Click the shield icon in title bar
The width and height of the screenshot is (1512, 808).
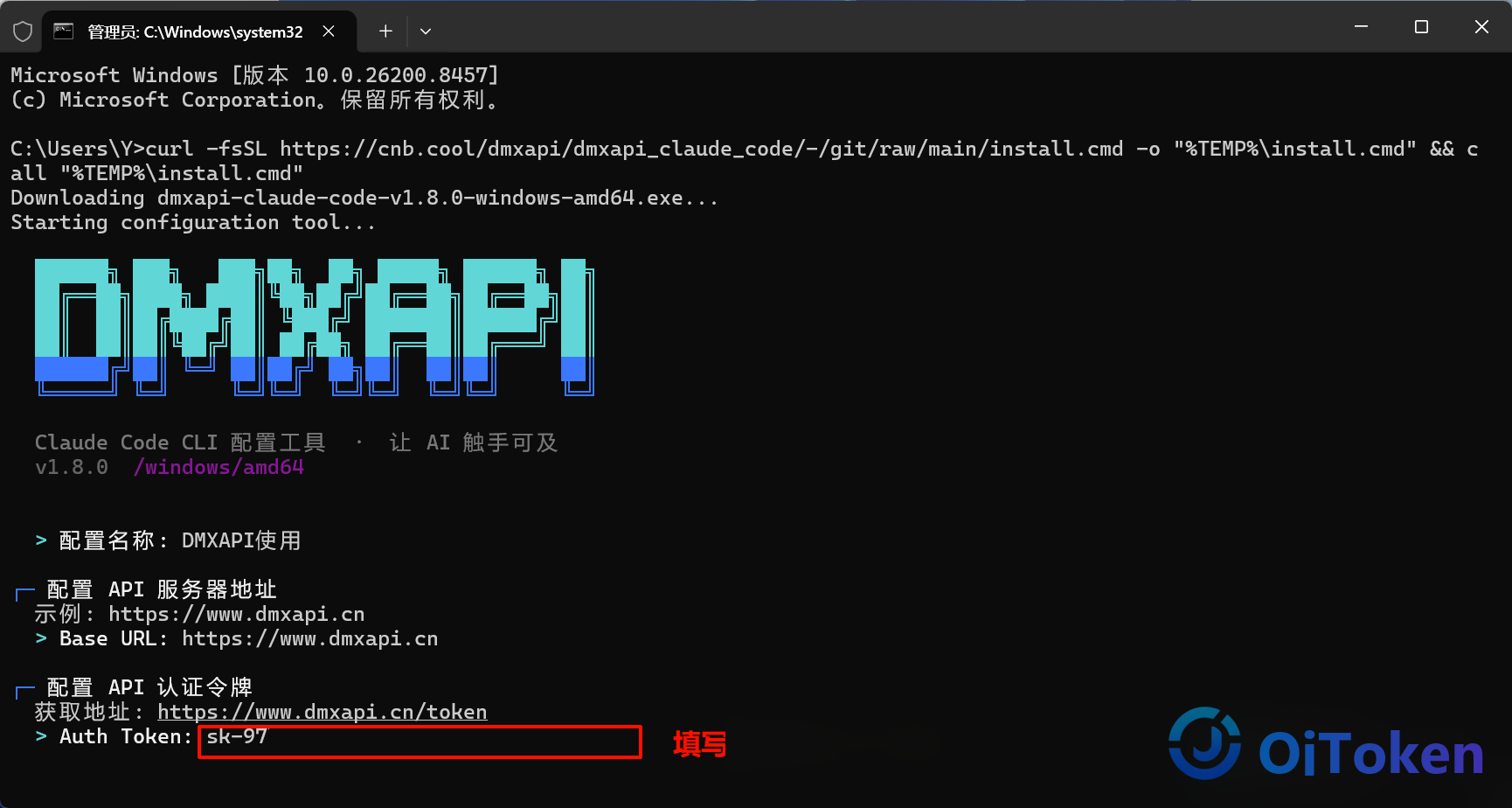(23, 31)
